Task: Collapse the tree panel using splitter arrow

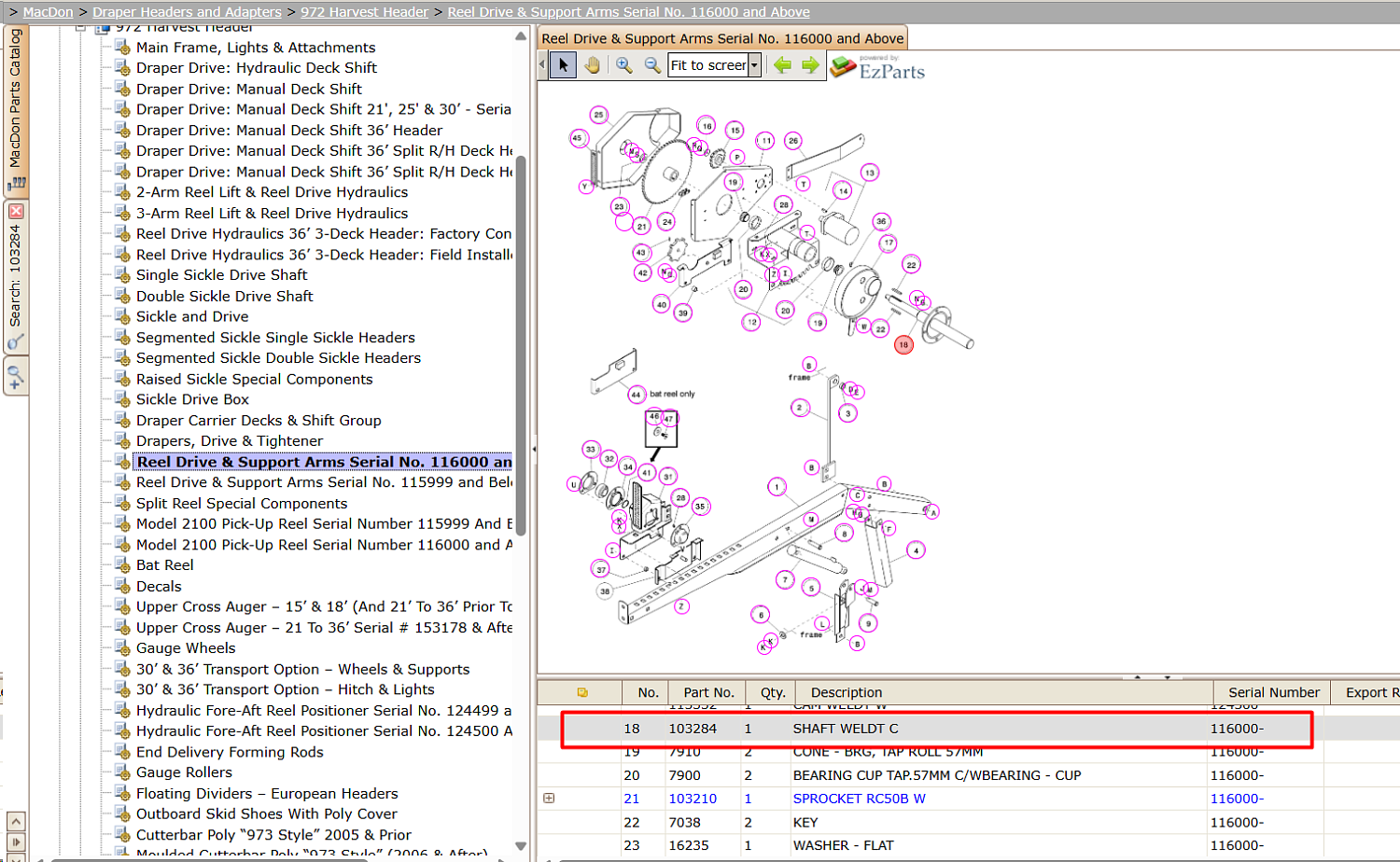Action: 534,449
